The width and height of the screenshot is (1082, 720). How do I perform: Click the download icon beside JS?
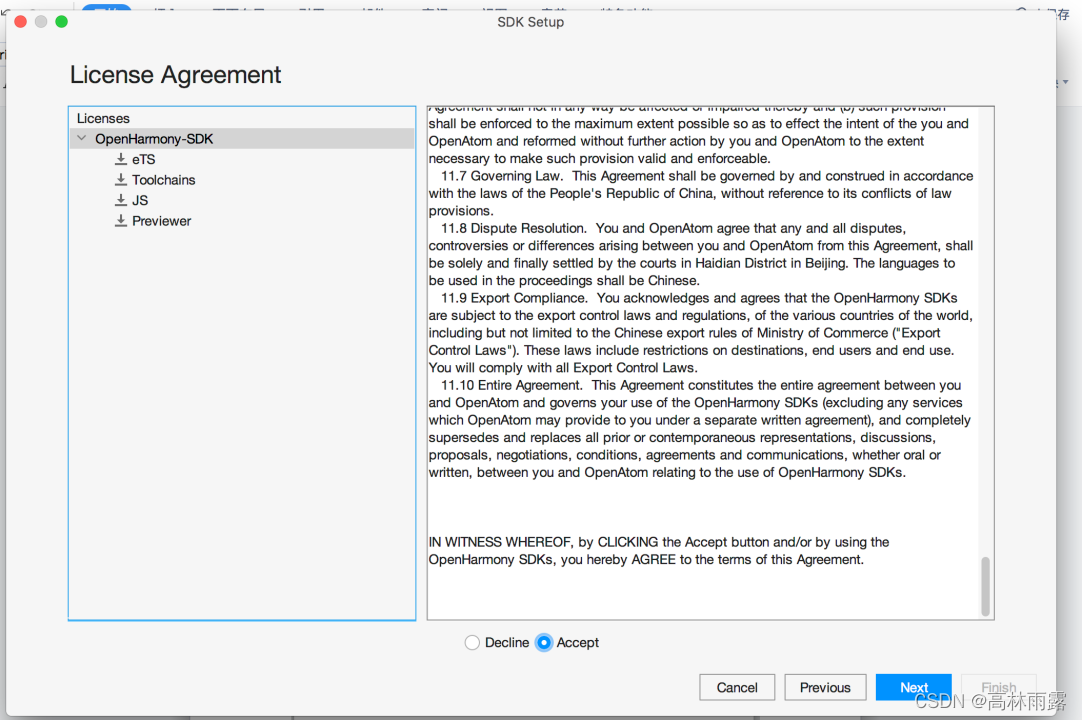pyautogui.click(x=121, y=201)
